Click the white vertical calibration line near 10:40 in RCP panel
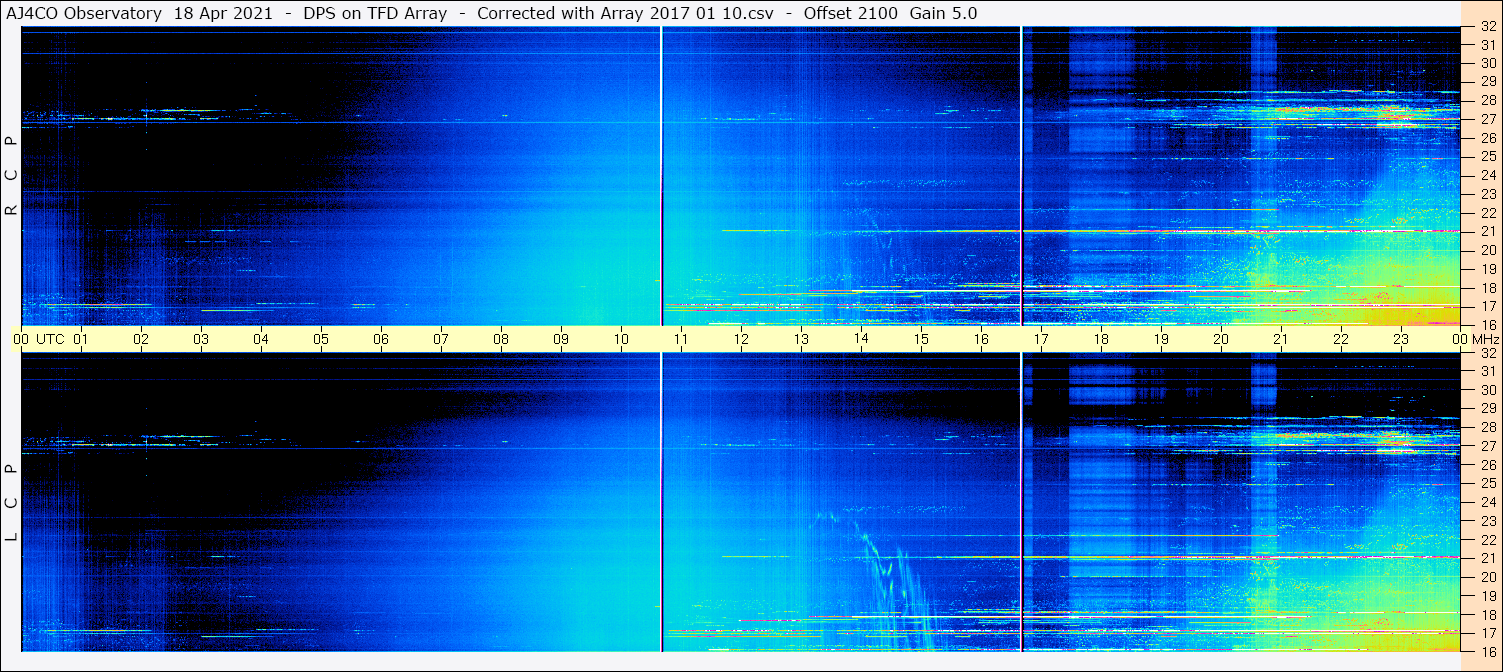Viewport: 1503px width, 672px height. 661,176
